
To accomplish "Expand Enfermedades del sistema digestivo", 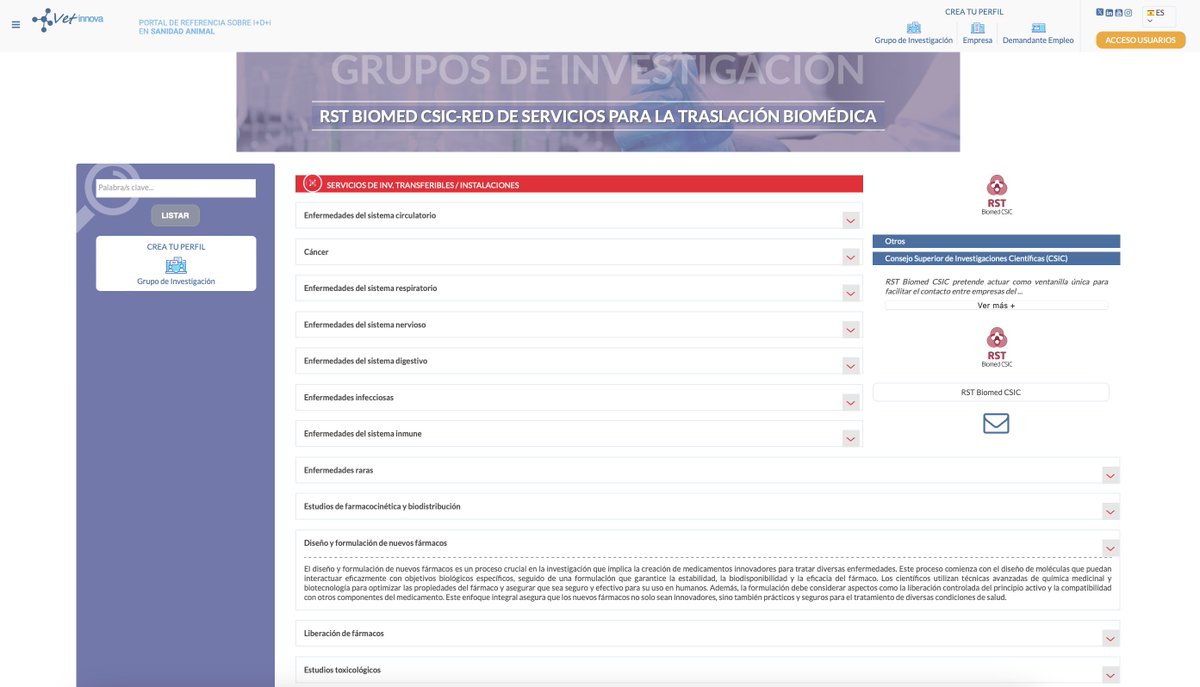I will [851, 366].
